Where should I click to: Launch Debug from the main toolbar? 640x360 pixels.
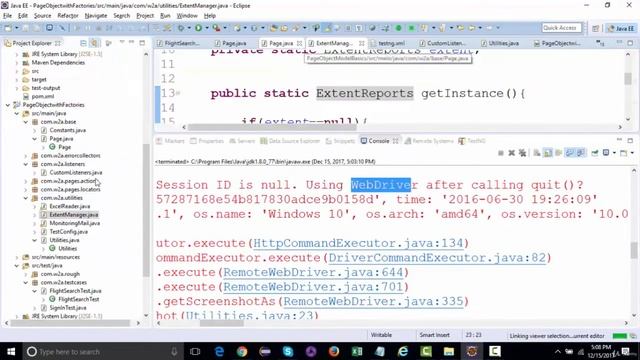coord(180,28)
